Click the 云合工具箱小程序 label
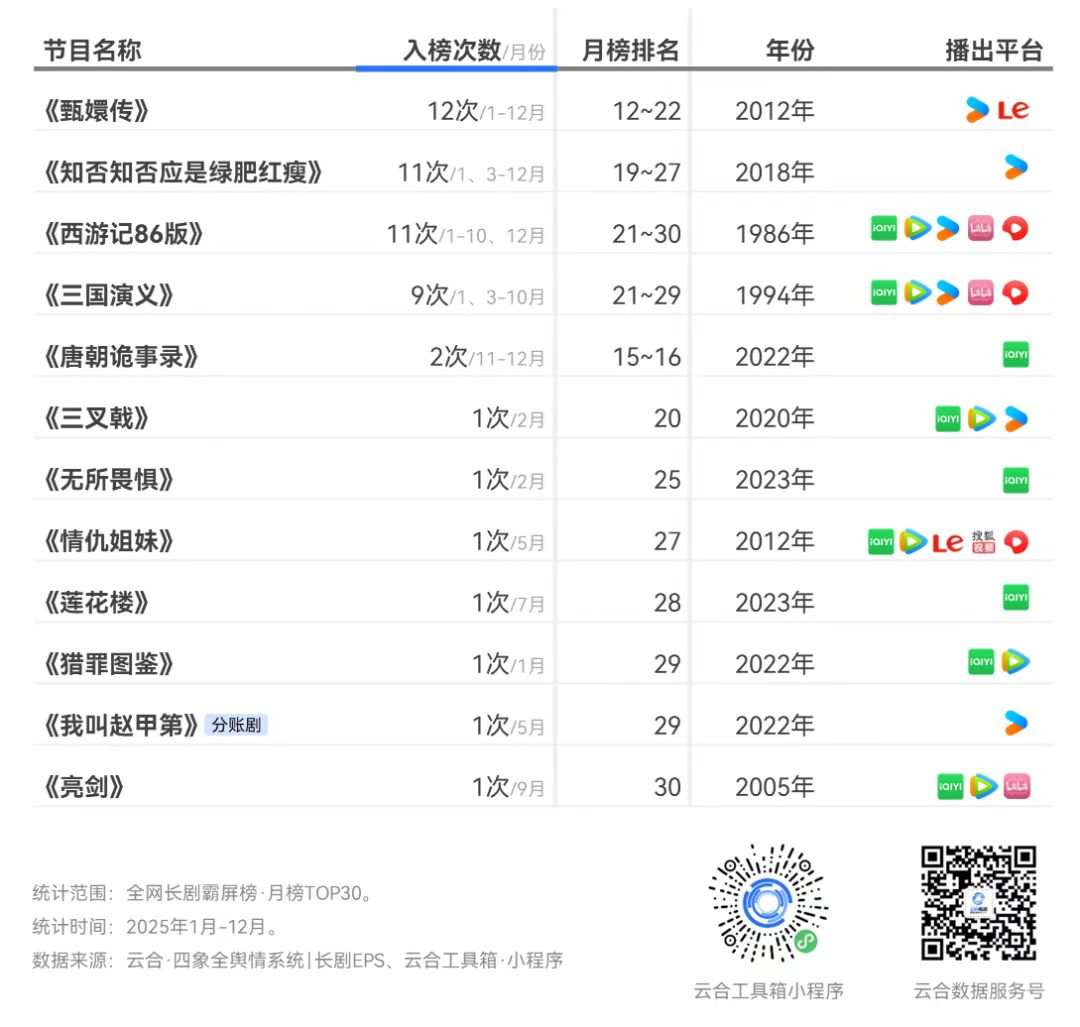 coord(770,991)
